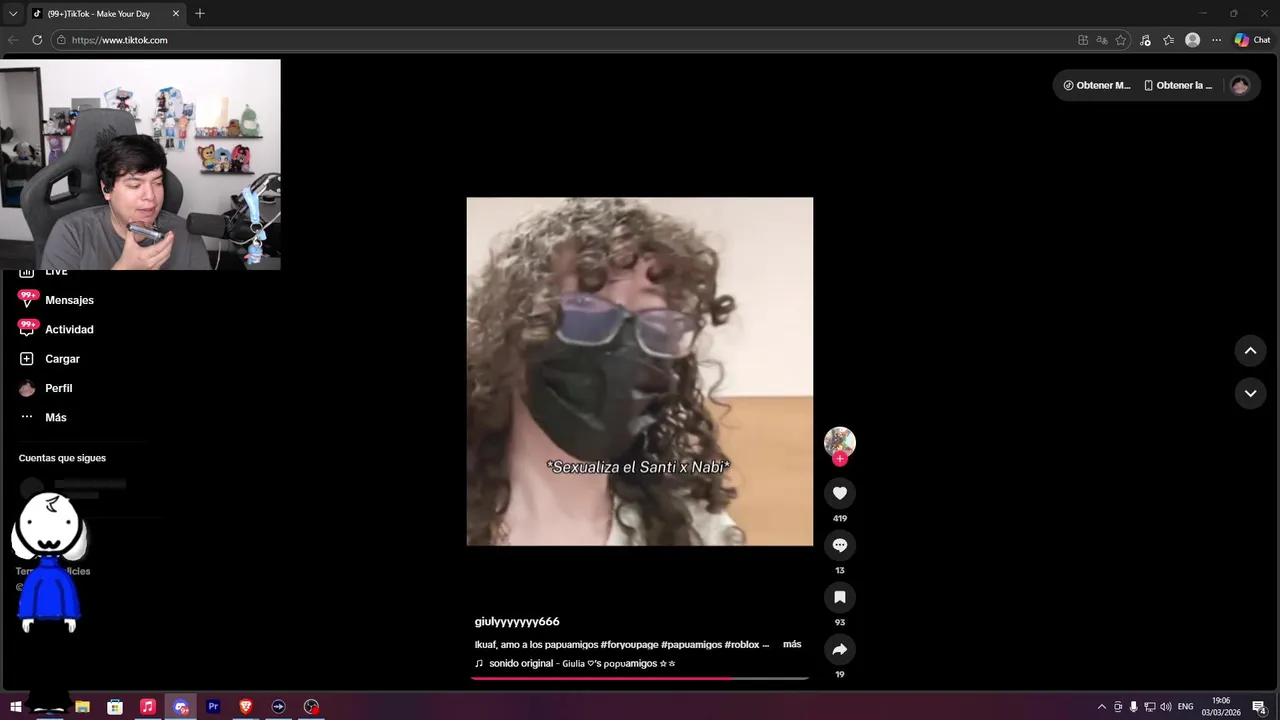Viewport: 1280px width, 720px height.
Task: Follow the creator via the red plus
Action: (840, 459)
